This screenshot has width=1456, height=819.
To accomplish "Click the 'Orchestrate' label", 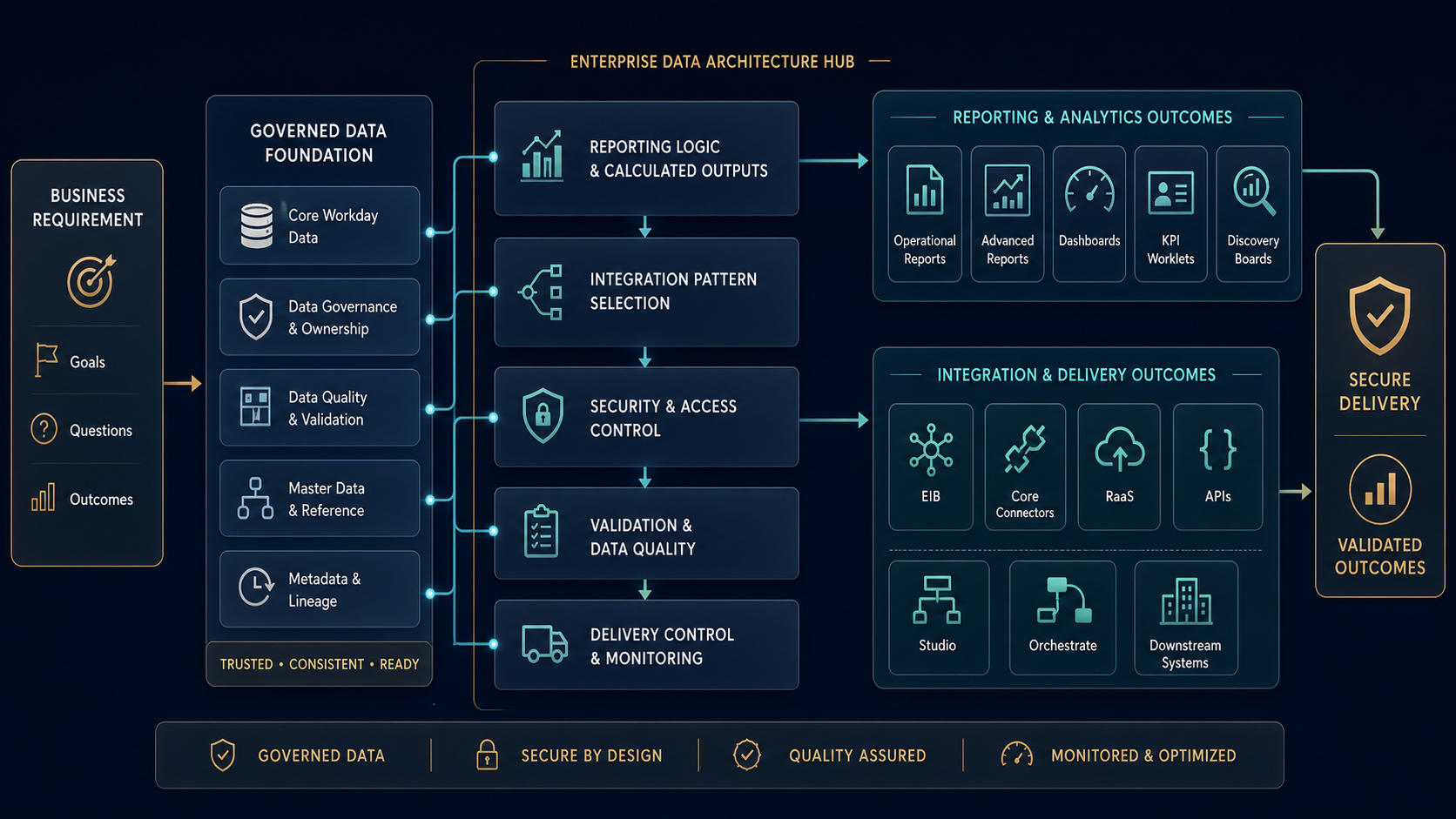I will 1062,646.
